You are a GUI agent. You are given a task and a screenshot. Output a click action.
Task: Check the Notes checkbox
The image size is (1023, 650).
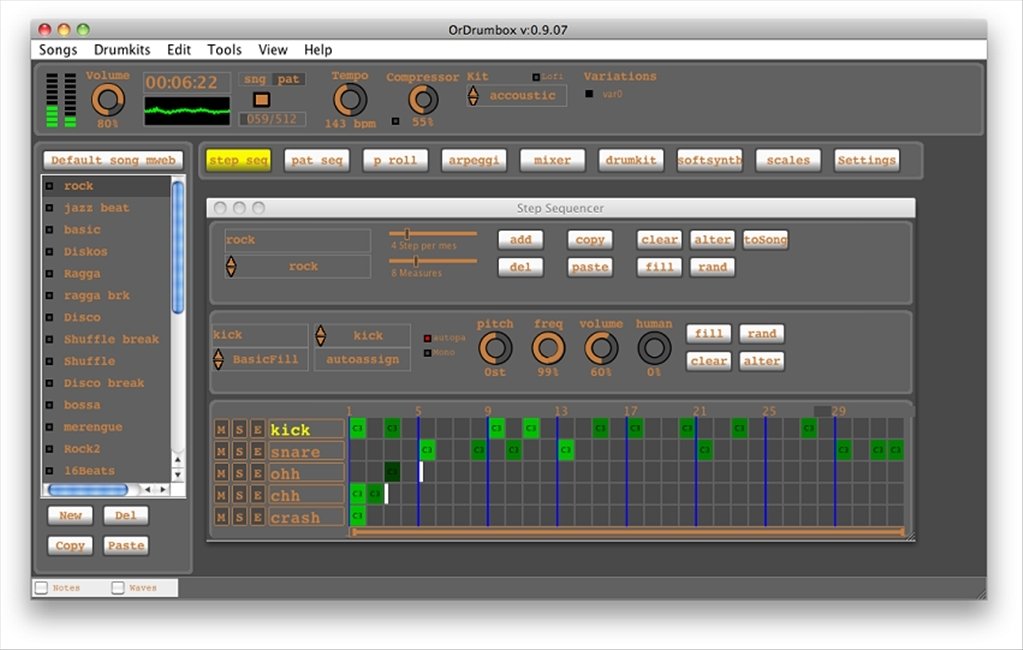(x=42, y=588)
